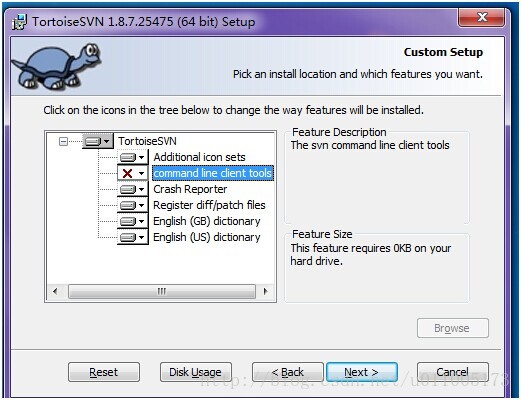The width and height of the screenshot is (521, 400).
Task: Open TortoiseSVN root feature install dropdown
Action: pos(98,141)
